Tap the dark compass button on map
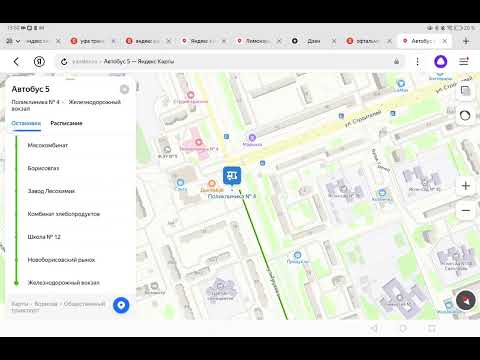Image resolution: width=480 pixels, height=360 pixels. click(466, 300)
